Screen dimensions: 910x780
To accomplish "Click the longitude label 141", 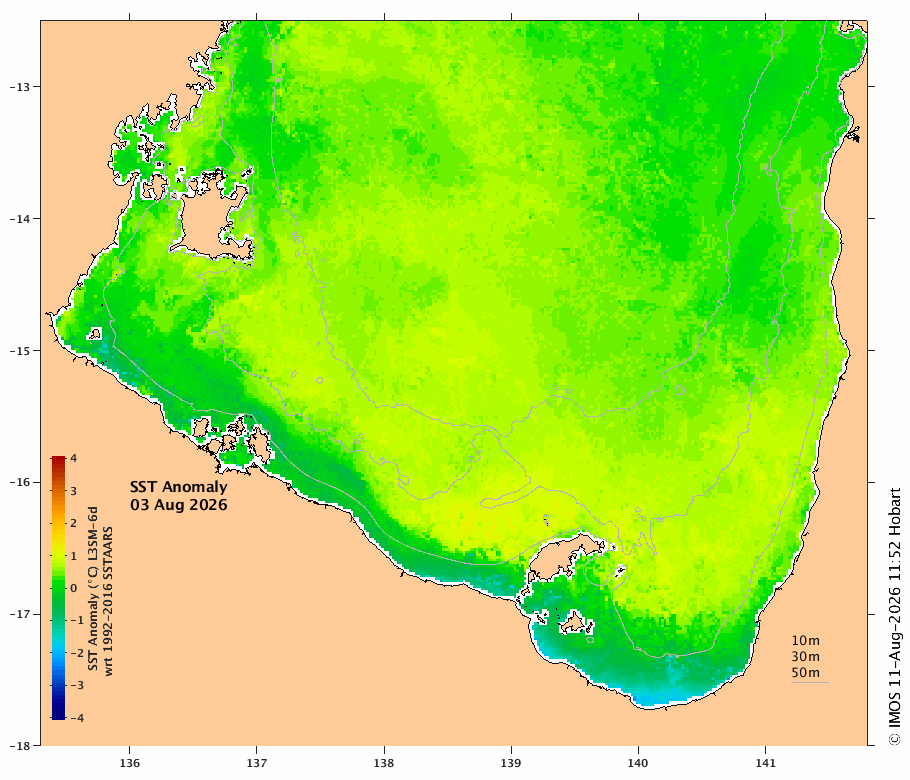I will (x=765, y=763).
